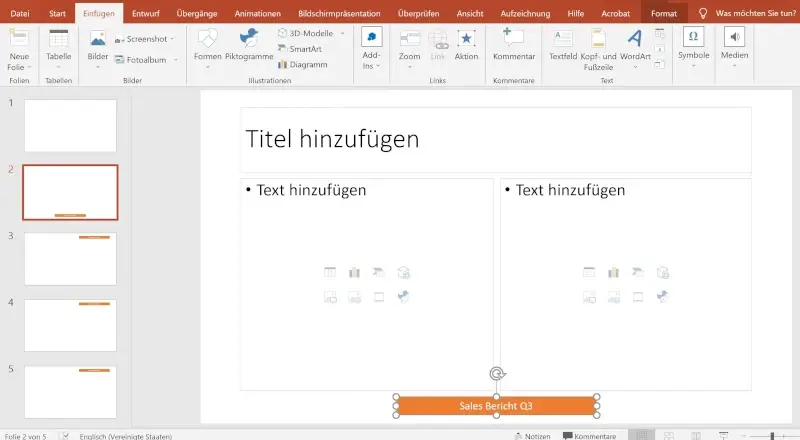Viewport: 800px width, 440px height.
Task: Switch to Normal view in status bar
Action: (x=641, y=435)
